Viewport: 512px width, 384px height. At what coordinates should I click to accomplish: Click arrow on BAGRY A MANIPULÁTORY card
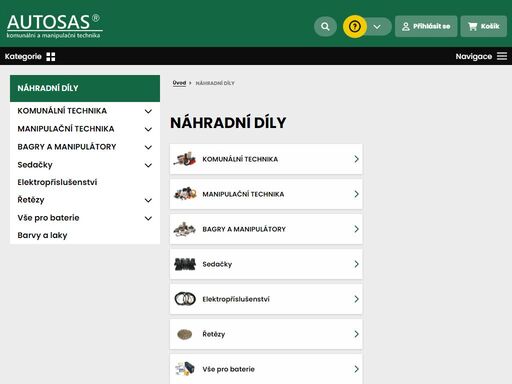[356, 229]
